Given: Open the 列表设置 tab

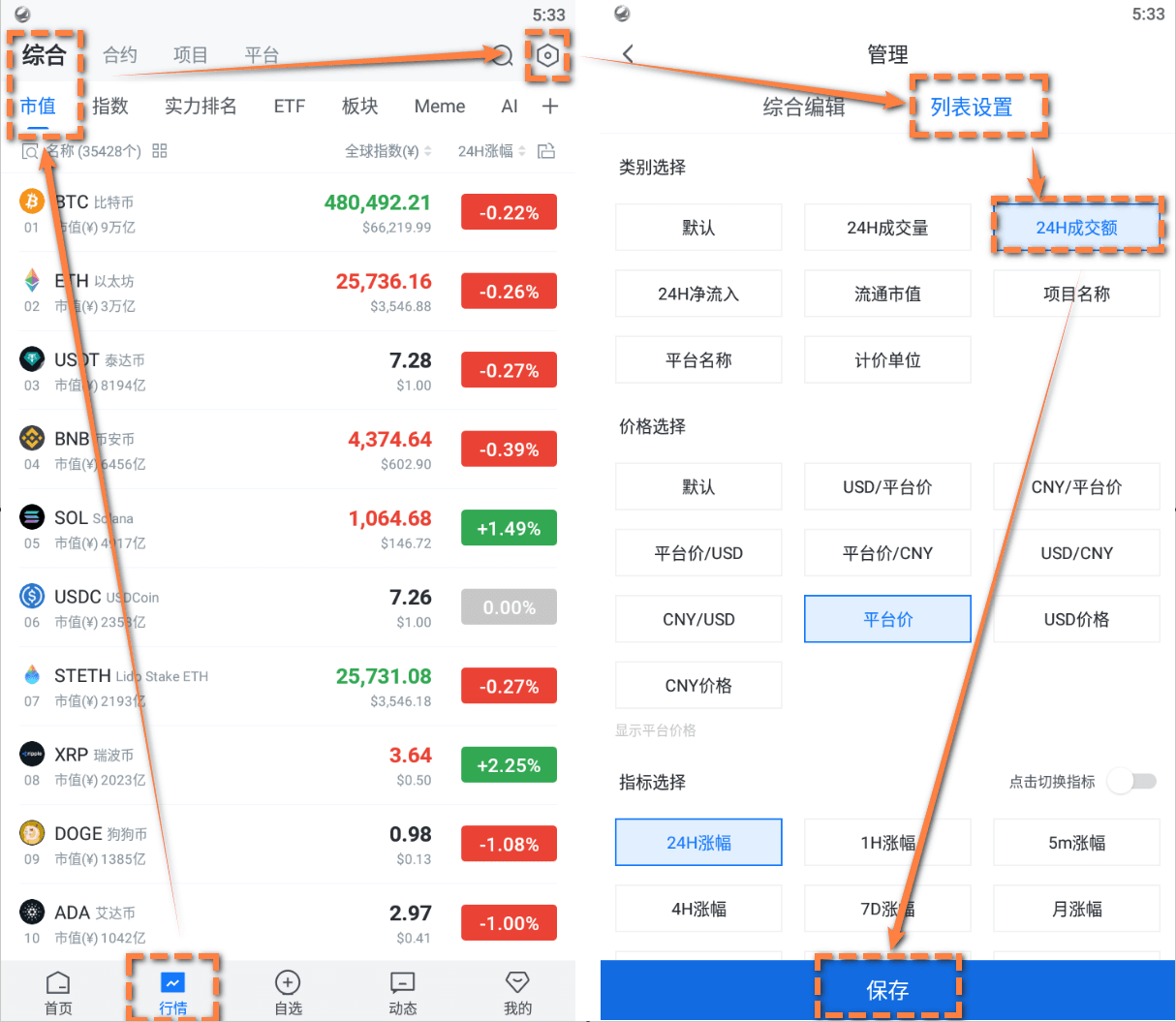Looking at the screenshot, I should point(972,108).
